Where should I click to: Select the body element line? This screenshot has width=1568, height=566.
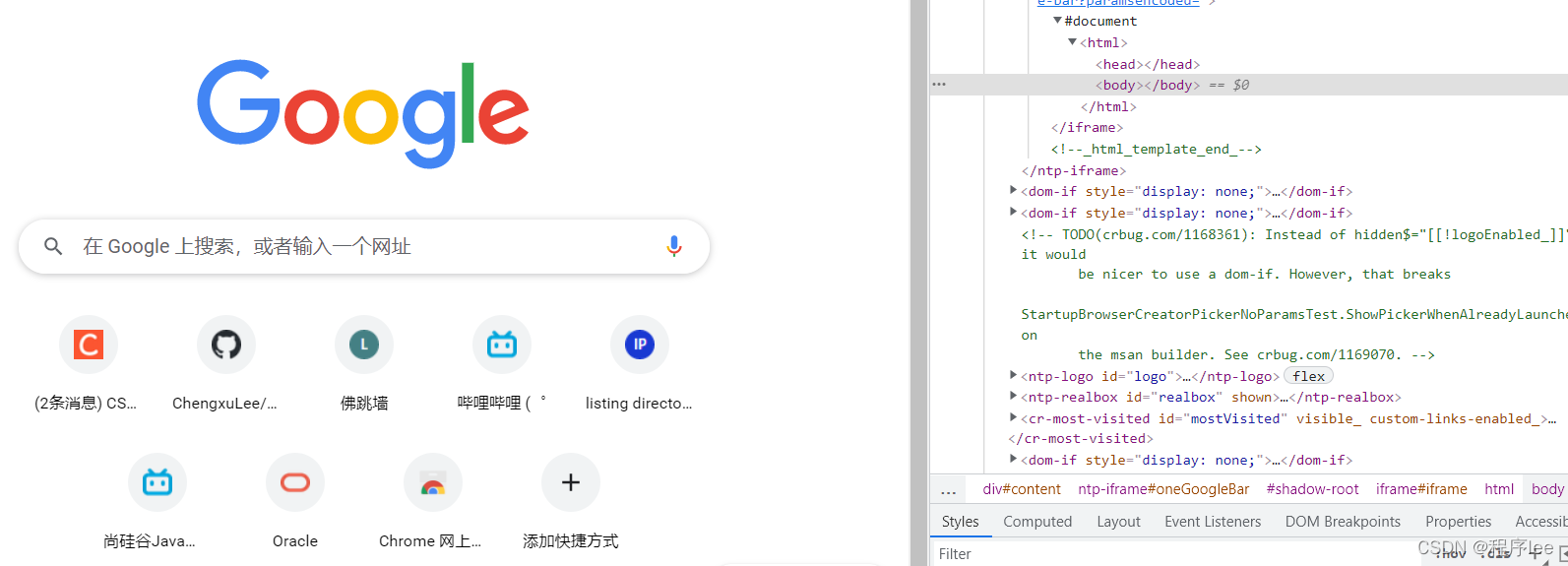click(1148, 85)
